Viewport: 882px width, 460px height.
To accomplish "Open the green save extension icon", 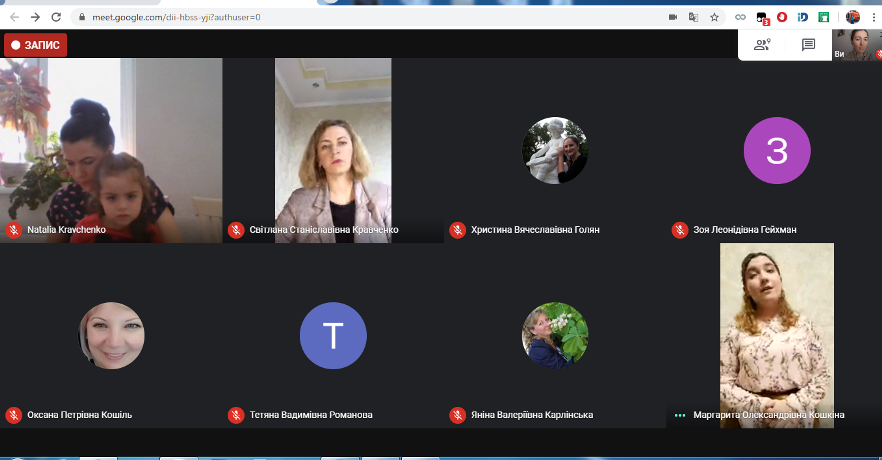I will [824, 17].
